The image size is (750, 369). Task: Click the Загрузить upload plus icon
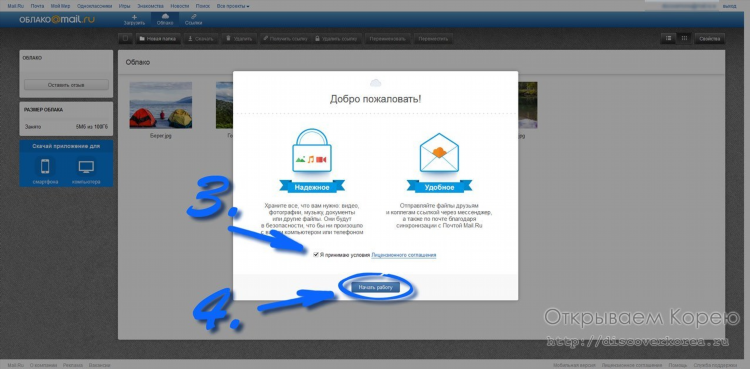134,17
